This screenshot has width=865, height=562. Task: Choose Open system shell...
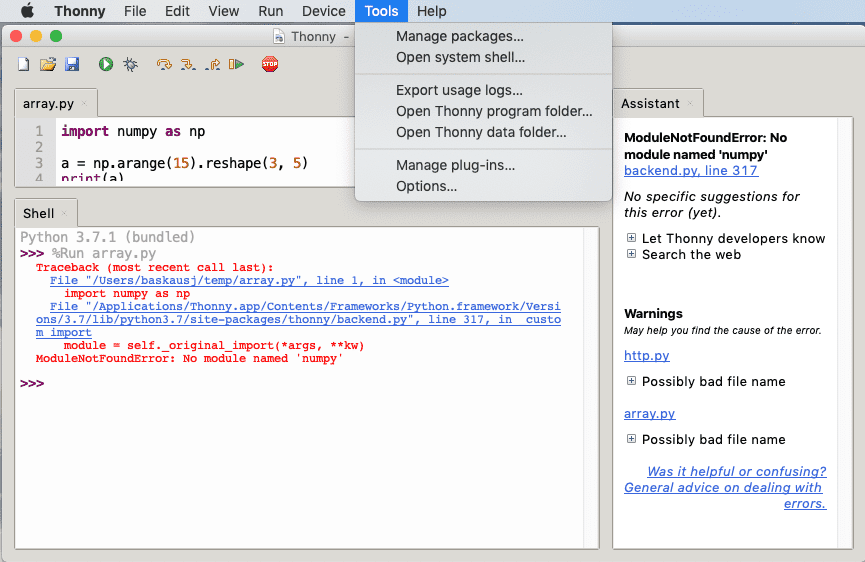[483, 57]
